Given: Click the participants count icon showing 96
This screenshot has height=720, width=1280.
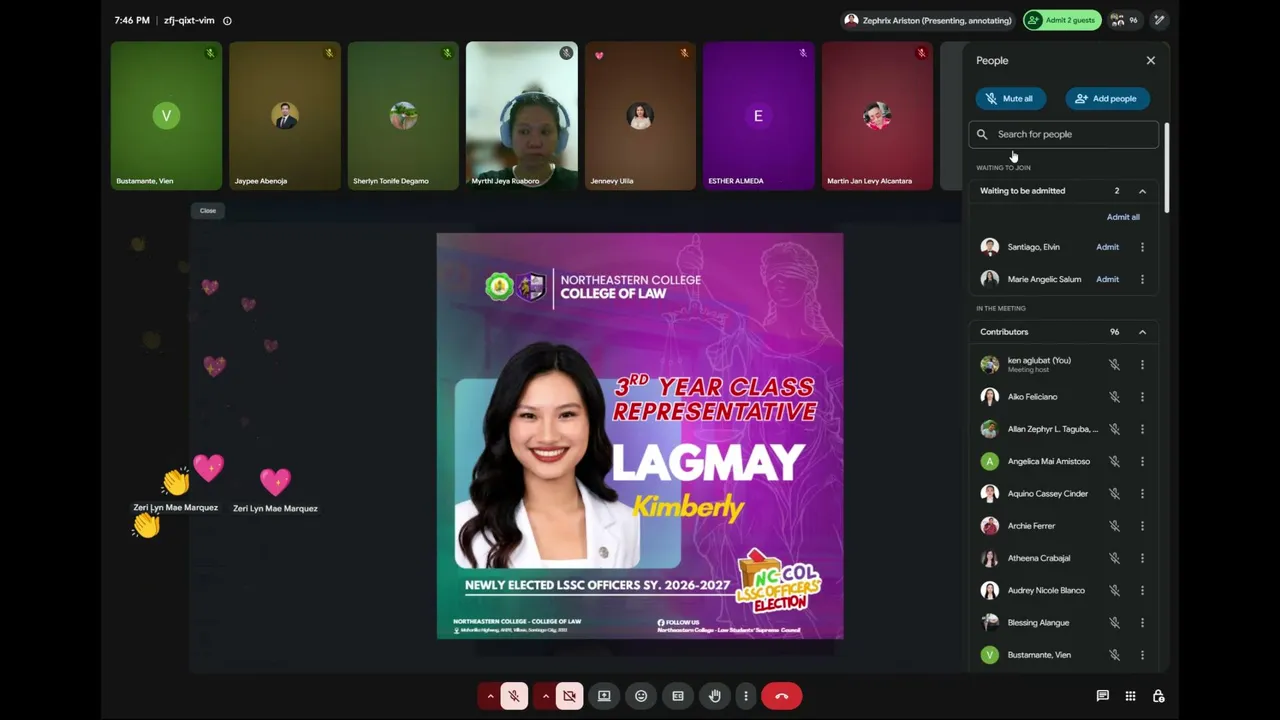Looking at the screenshot, I should [1124, 20].
